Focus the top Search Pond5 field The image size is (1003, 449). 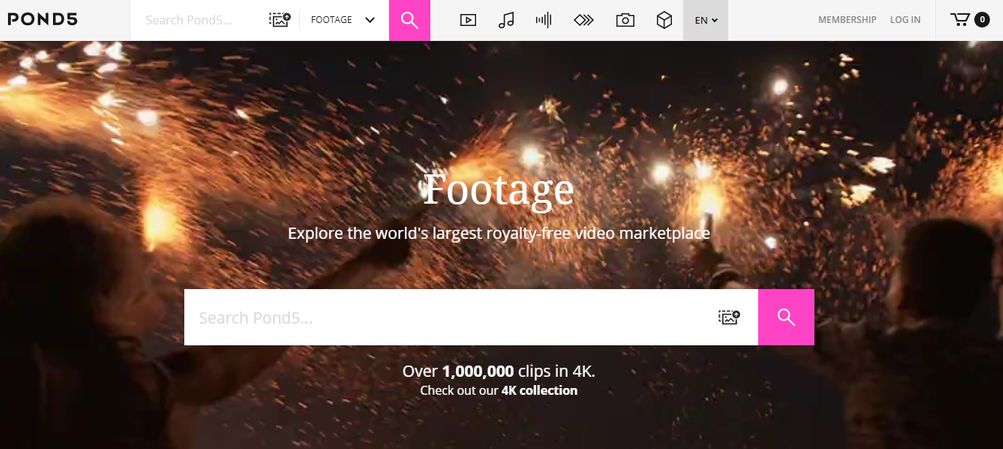pos(200,20)
